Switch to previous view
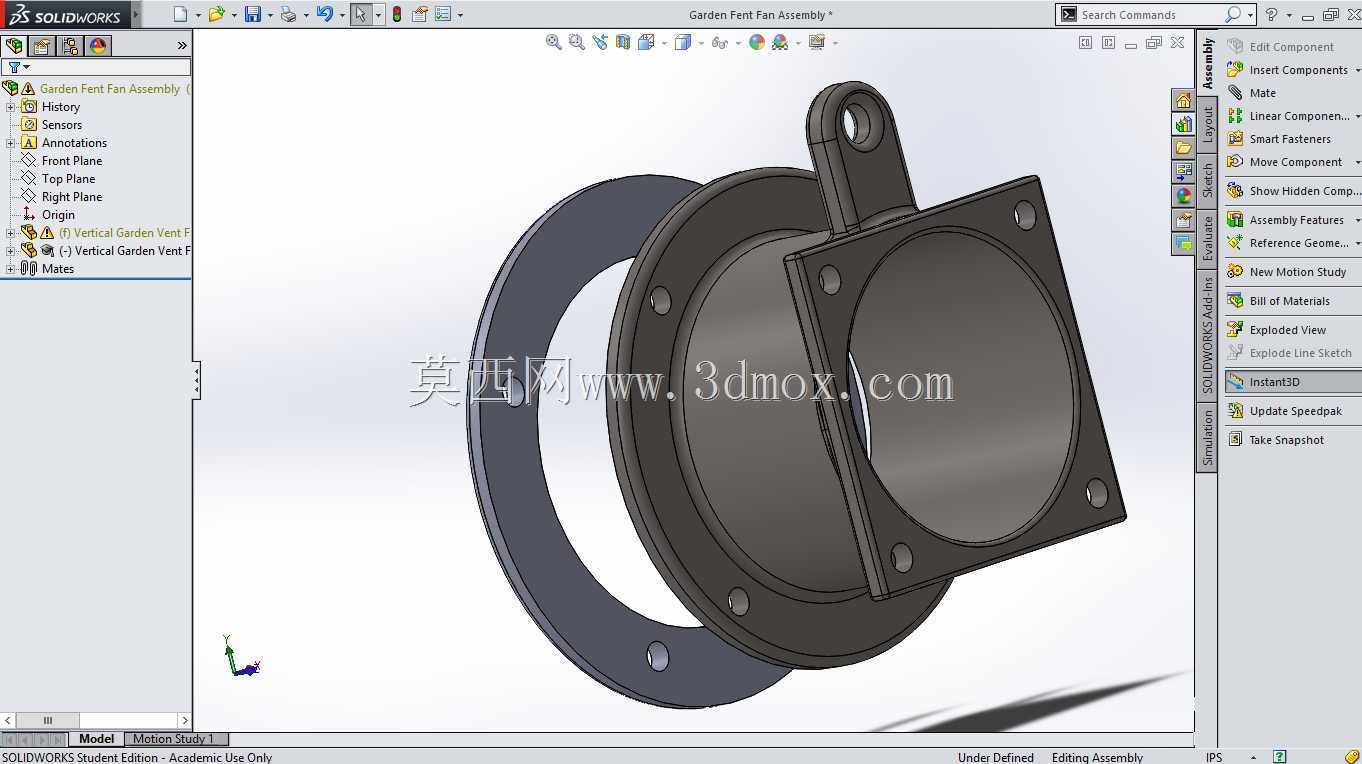The height and width of the screenshot is (764, 1362). [x=600, y=42]
